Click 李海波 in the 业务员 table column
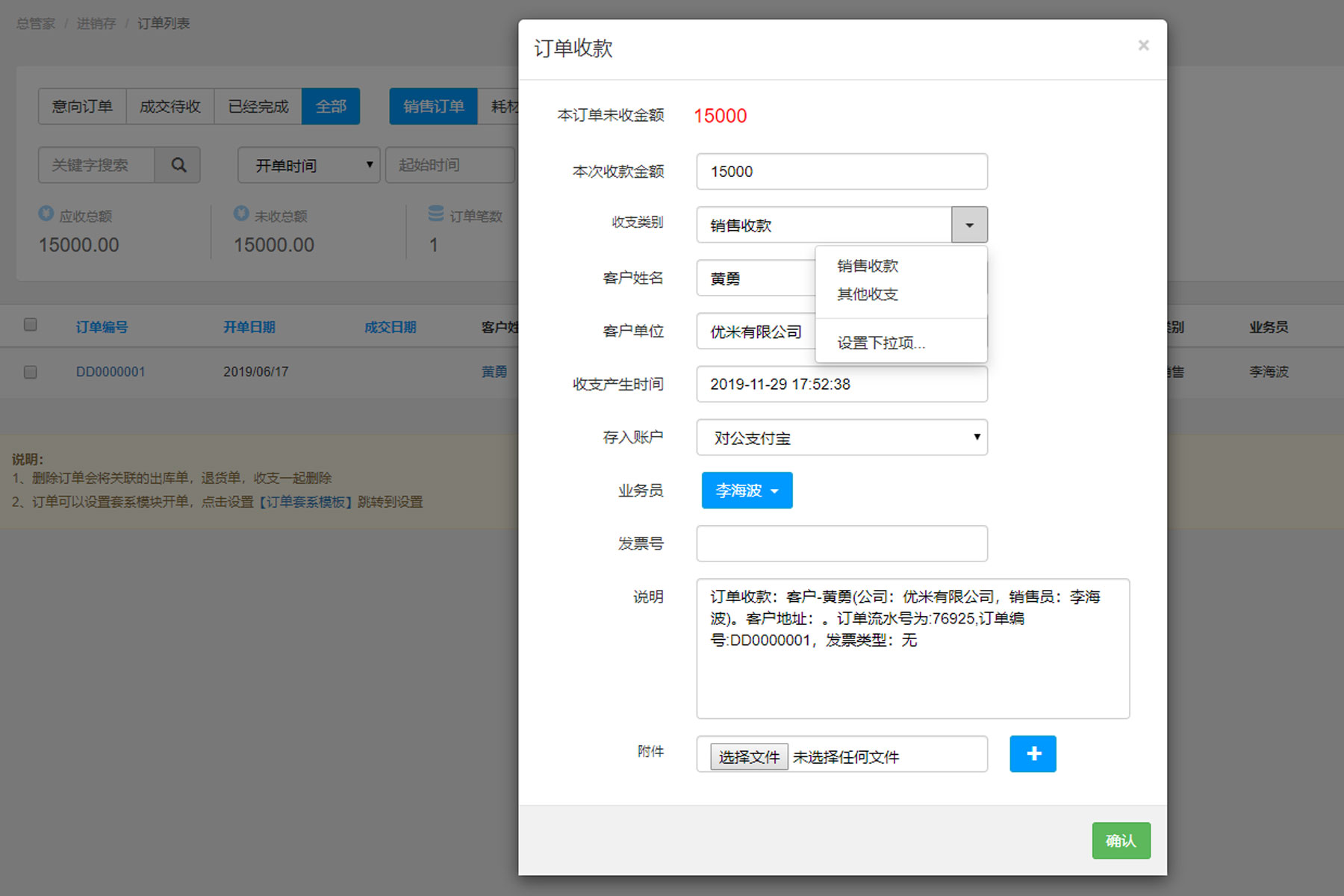The image size is (1344, 896). [1269, 372]
